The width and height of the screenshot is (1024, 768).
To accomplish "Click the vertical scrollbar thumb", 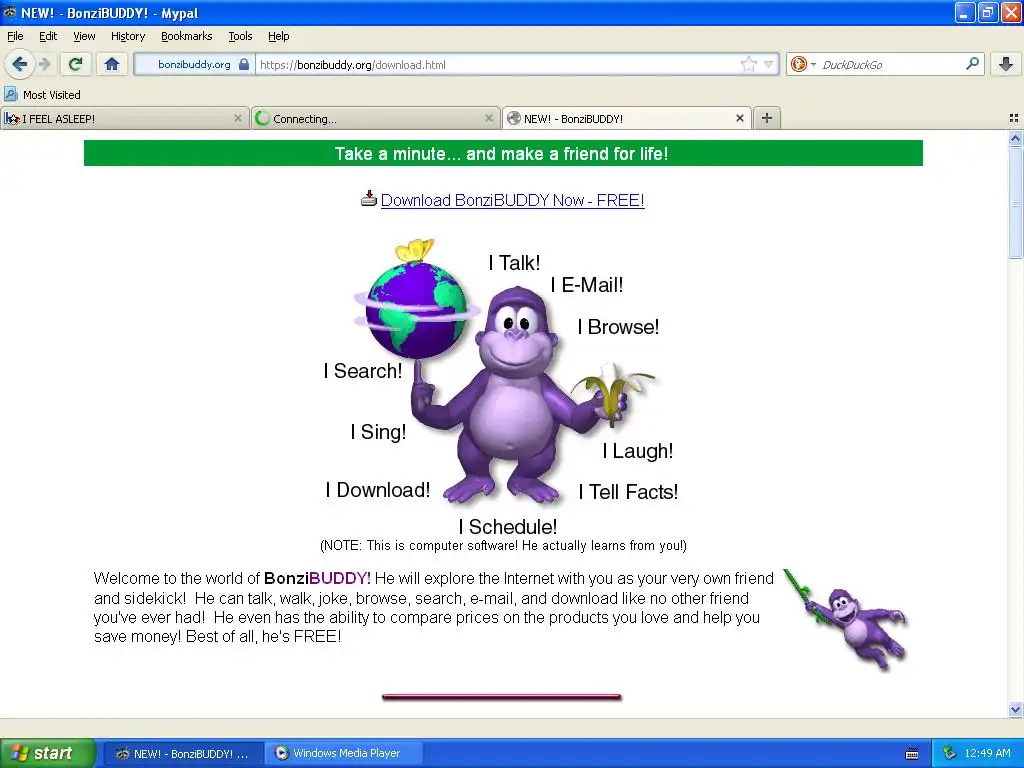I will tap(1015, 202).
